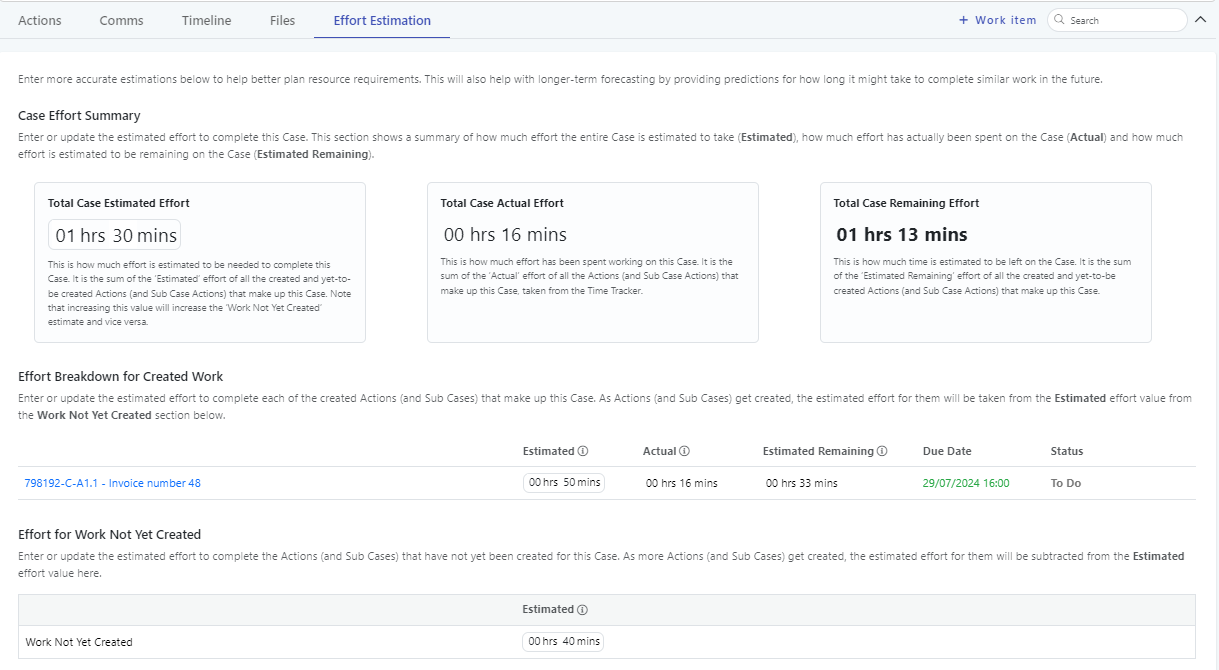Click Estimated info icon in Work Not Yet Created
The width and height of the screenshot is (1219, 670).
tap(582, 610)
